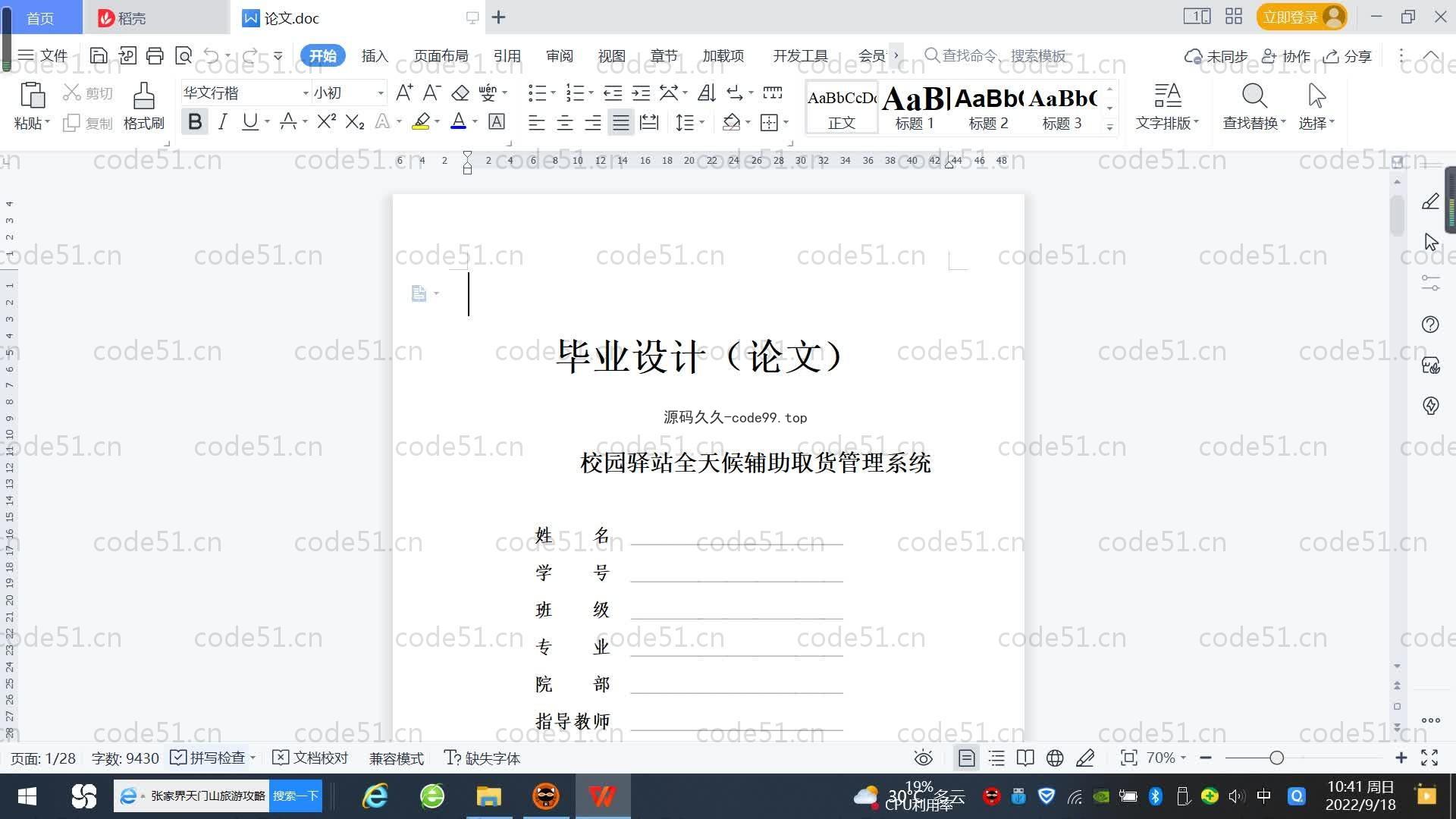This screenshot has height=819, width=1456.
Task: Toggle spell check in status bar
Action: click(212, 758)
